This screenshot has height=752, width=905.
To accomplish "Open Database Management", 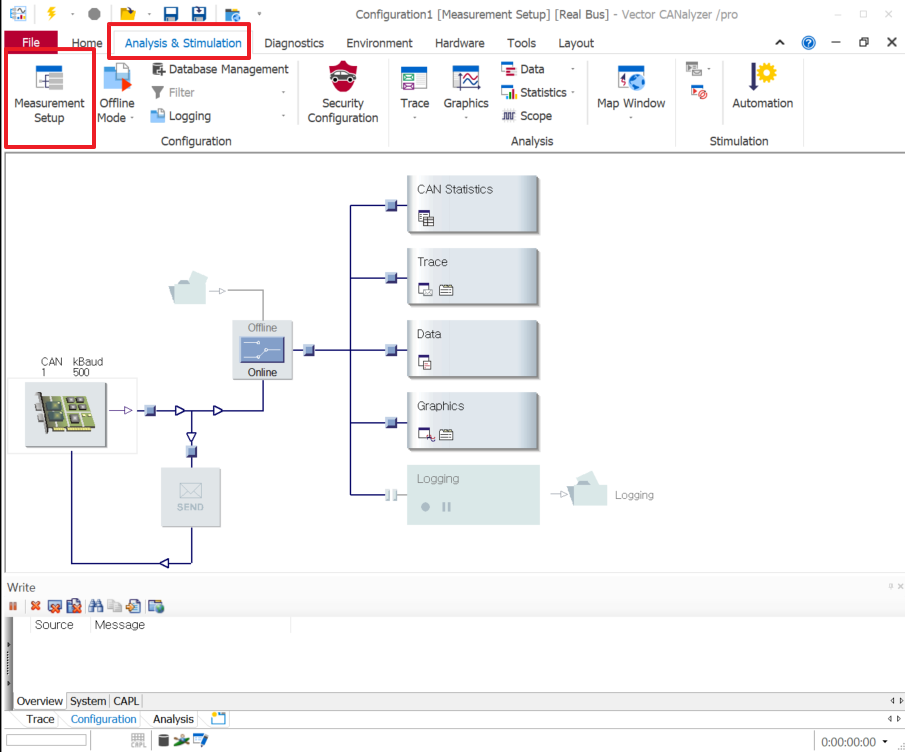I will (x=220, y=69).
